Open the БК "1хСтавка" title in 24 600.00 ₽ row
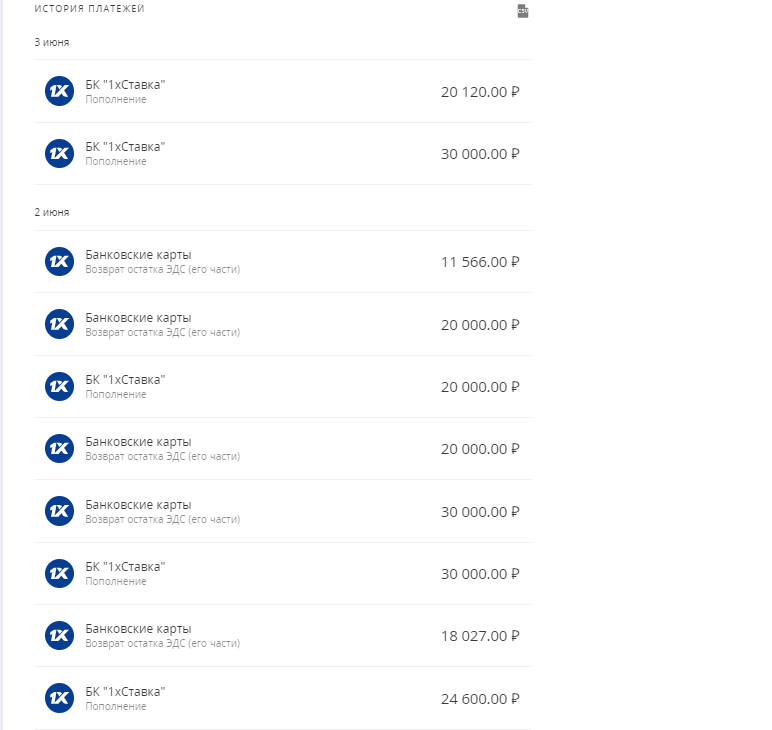 pos(125,692)
